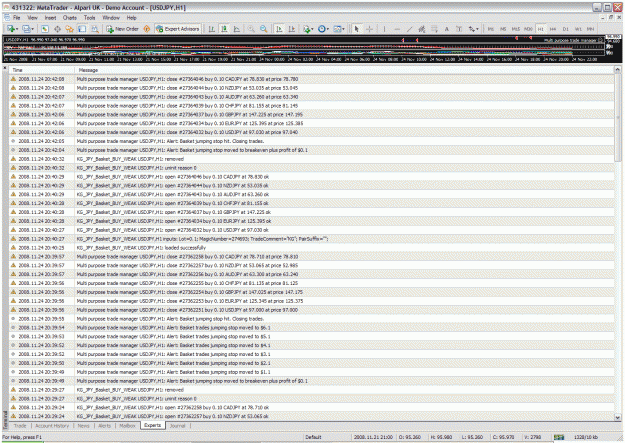The height and width of the screenshot is (443, 625).
Task: Select the Equidistant Channel tool
Action: pyautogui.click(x=422, y=29)
